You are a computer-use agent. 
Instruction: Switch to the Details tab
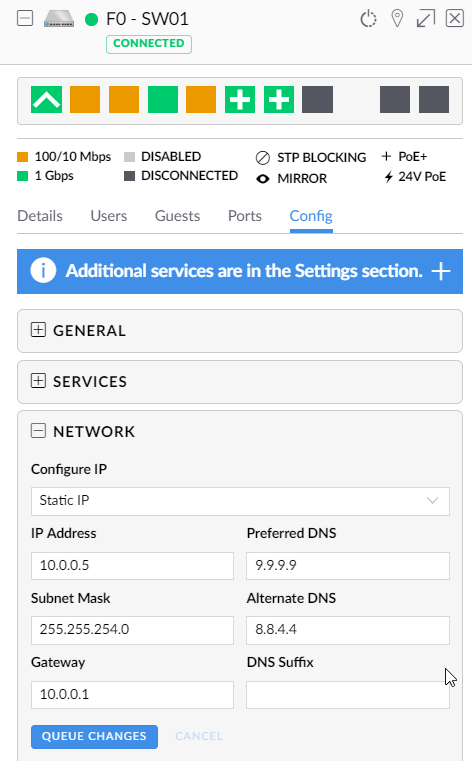[40, 216]
